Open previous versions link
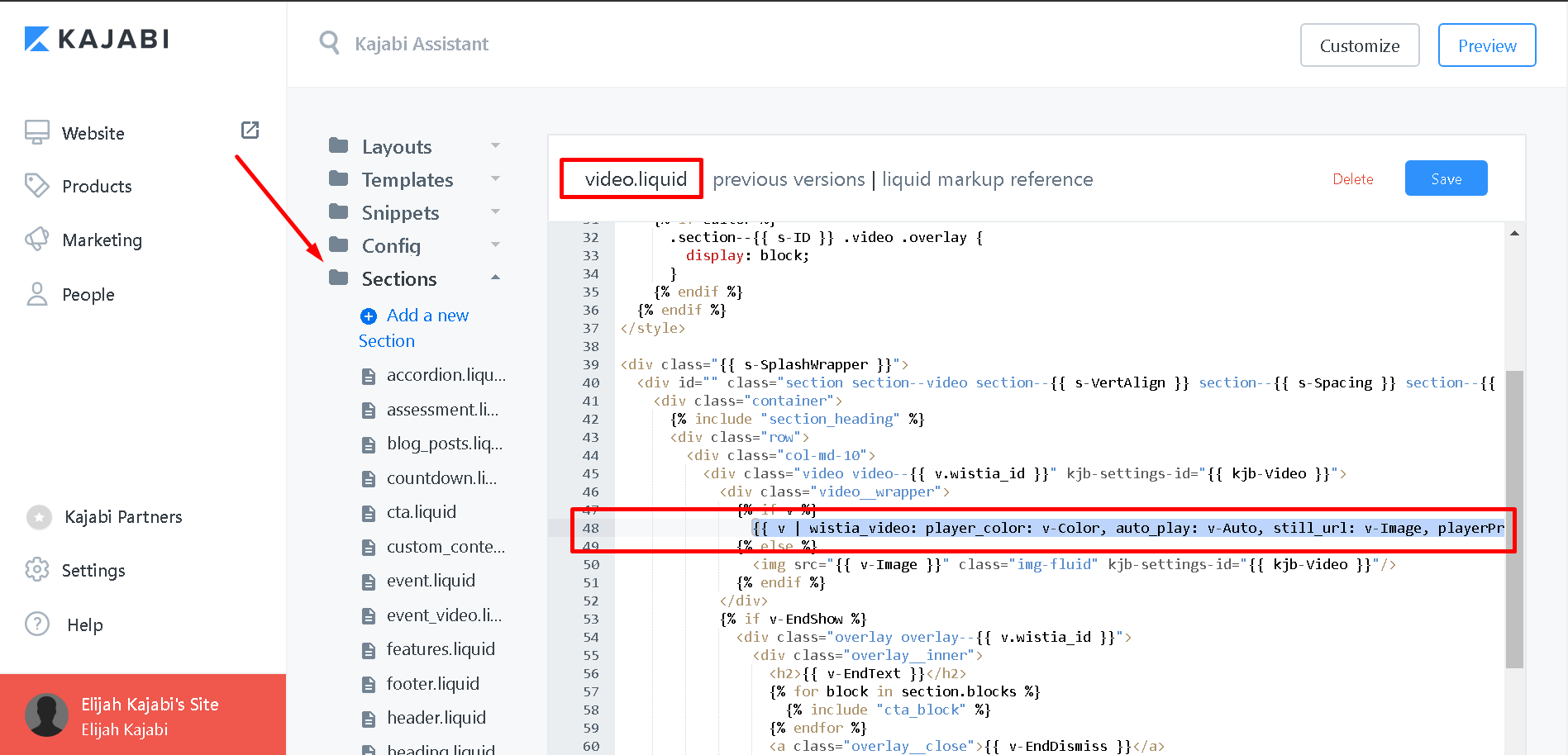1568x755 pixels. click(x=789, y=179)
